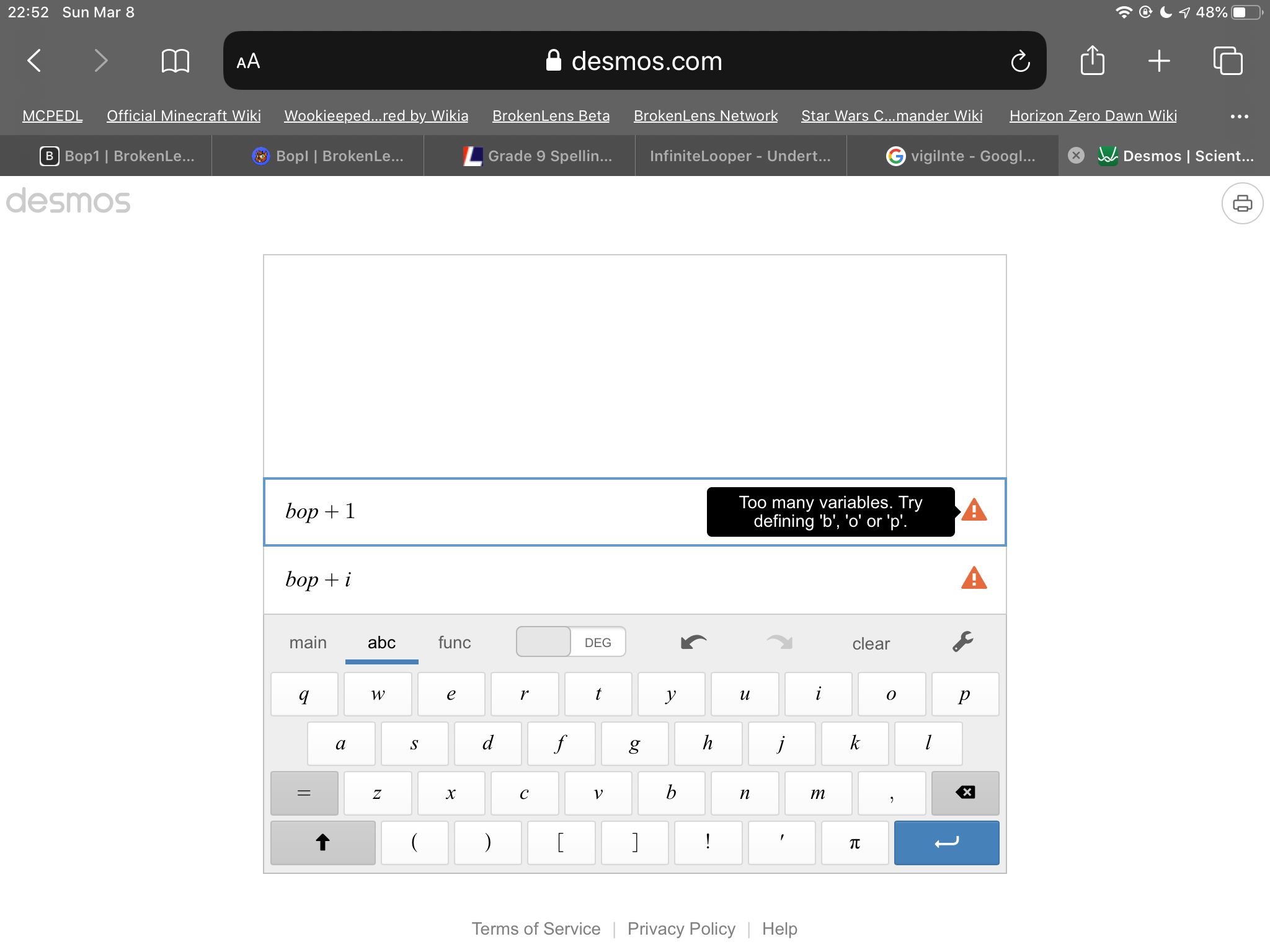The image size is (1270, 952).
Task: Tap the prime apostrophe key
Action: tap(781, 842)
